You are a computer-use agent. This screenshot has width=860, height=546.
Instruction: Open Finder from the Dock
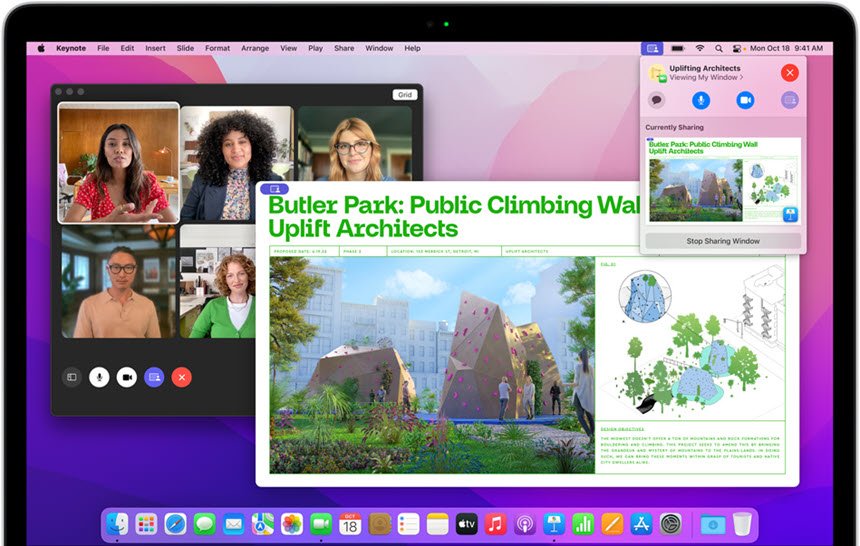point(117,525)
